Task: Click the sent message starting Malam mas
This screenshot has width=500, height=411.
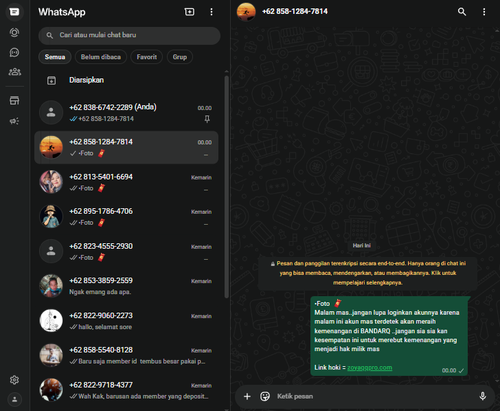Action: (x=389, y=336)
